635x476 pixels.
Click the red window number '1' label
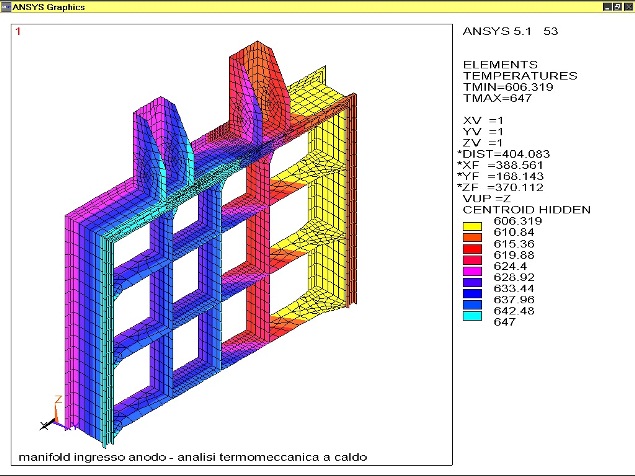click(x=18, y=31)
